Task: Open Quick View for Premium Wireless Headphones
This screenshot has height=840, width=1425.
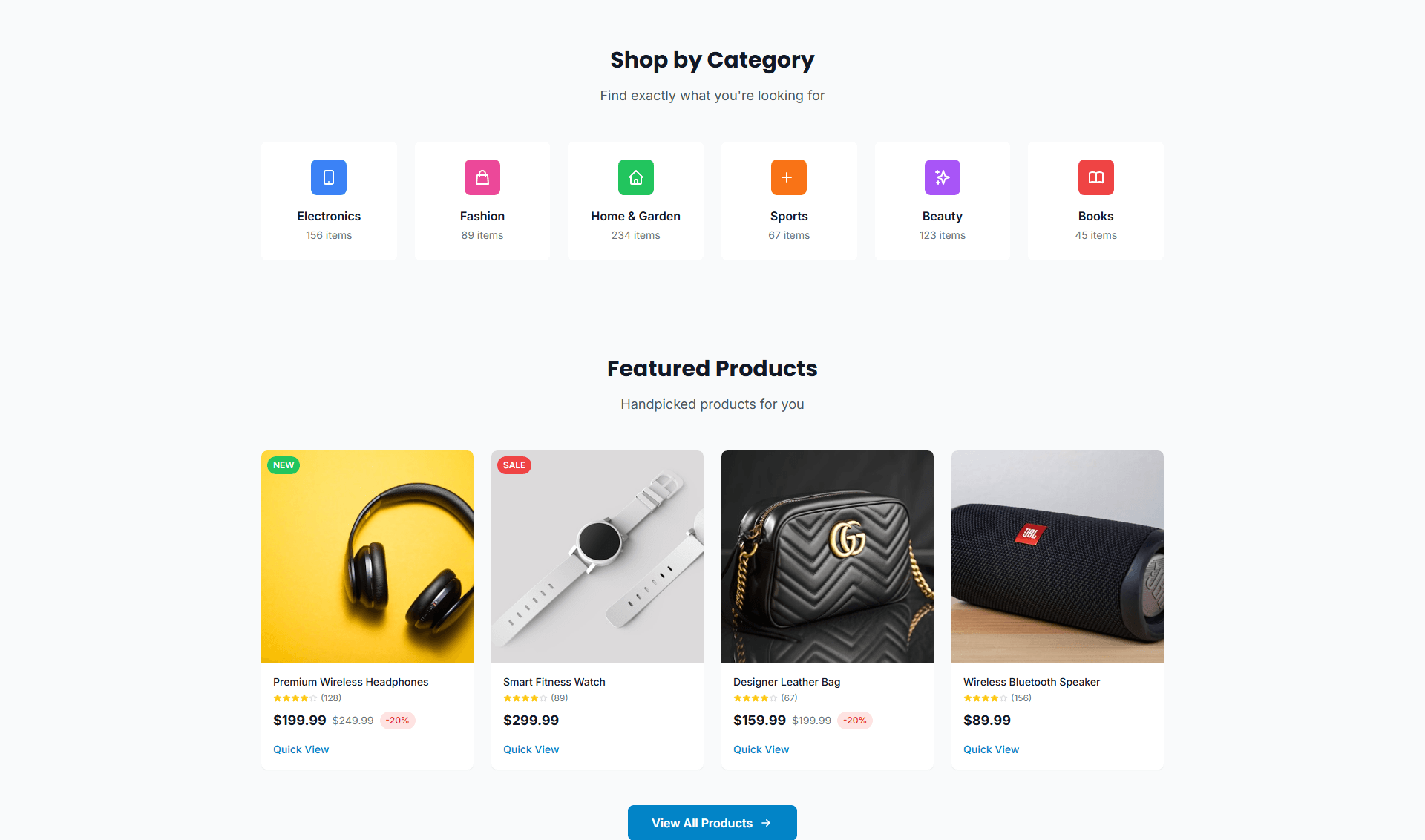Action: point(301,749)
